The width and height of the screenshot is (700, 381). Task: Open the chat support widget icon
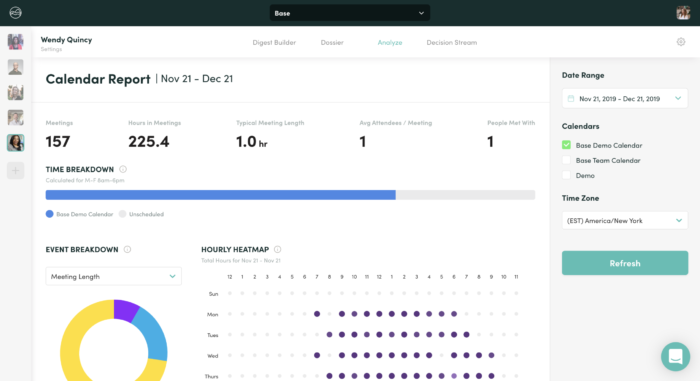click(x=675, y=356)
